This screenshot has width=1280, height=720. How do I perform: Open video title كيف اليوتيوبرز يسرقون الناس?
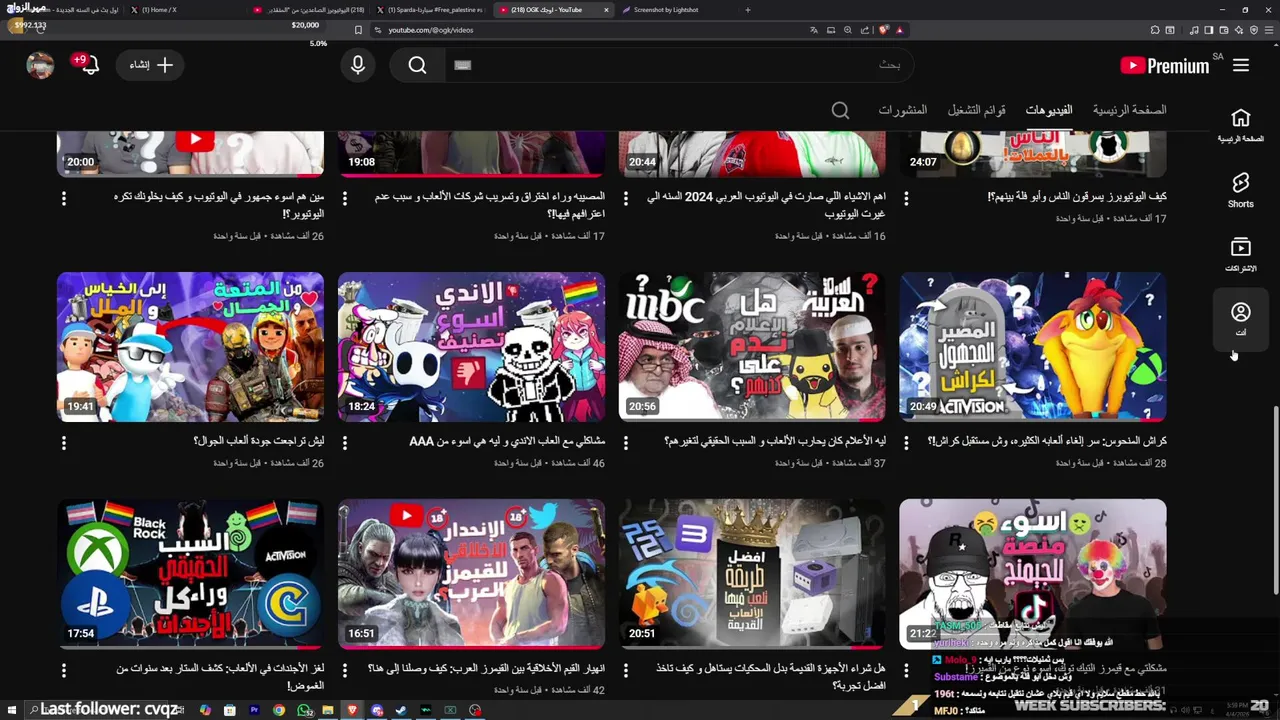(x=1076, y=197)
